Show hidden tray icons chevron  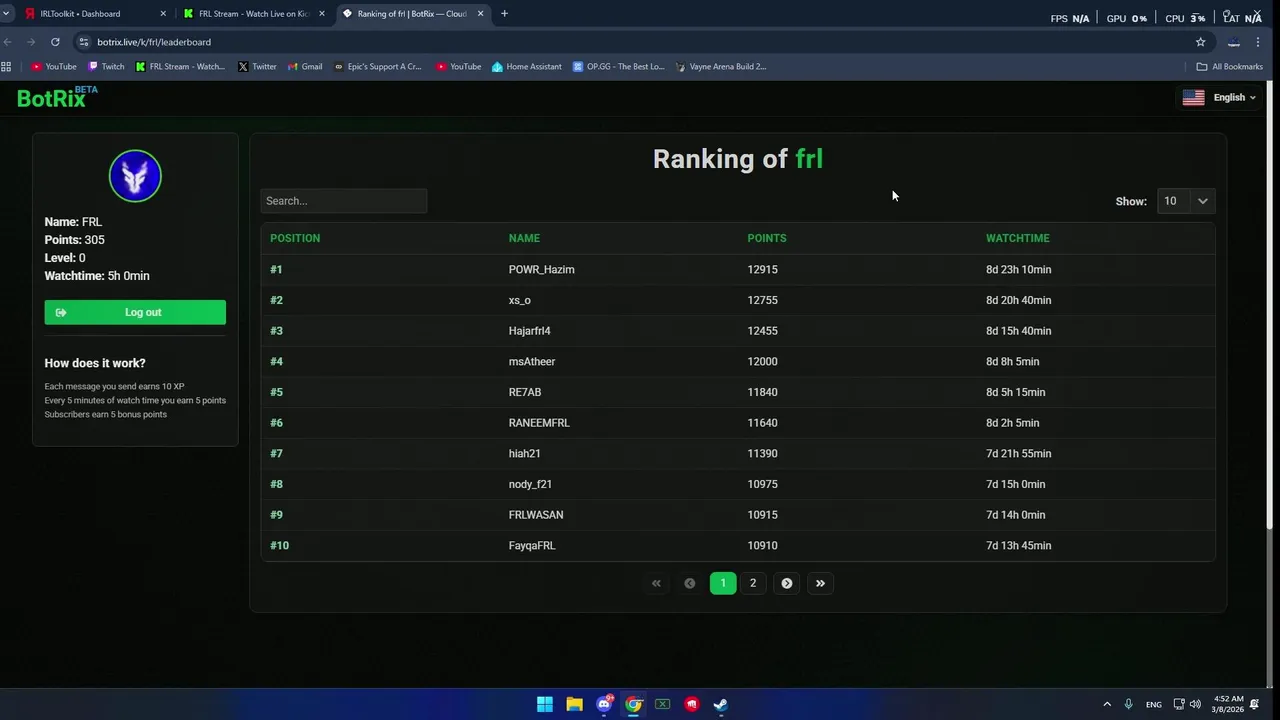(1107, 704)
